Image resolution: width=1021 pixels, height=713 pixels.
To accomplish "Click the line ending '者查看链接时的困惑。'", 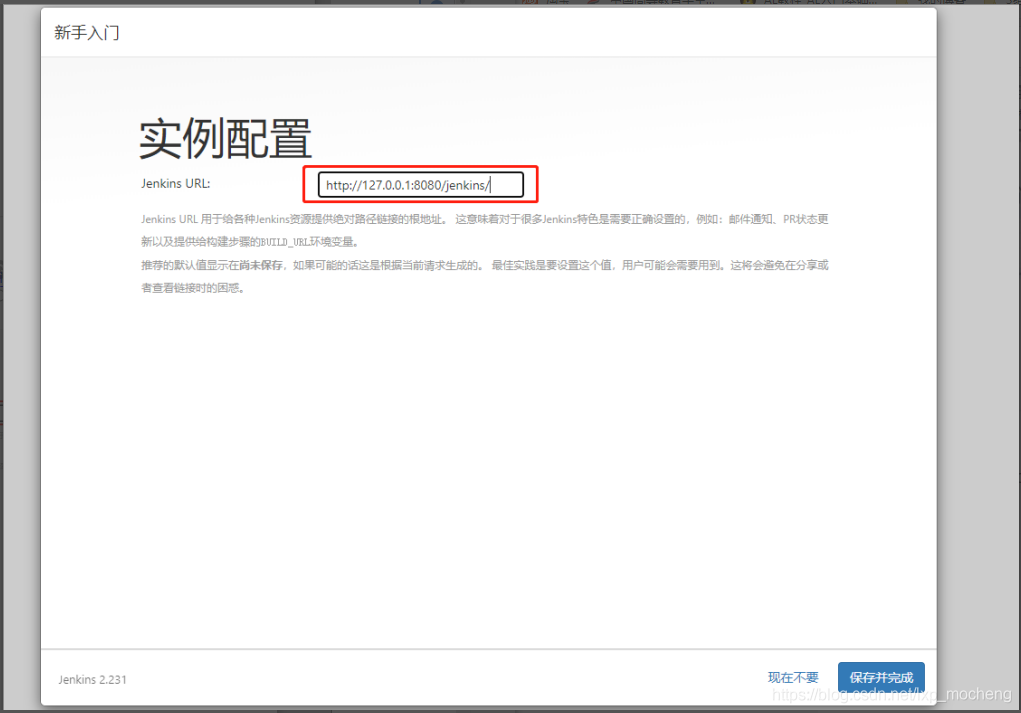I will click(194, 288).
